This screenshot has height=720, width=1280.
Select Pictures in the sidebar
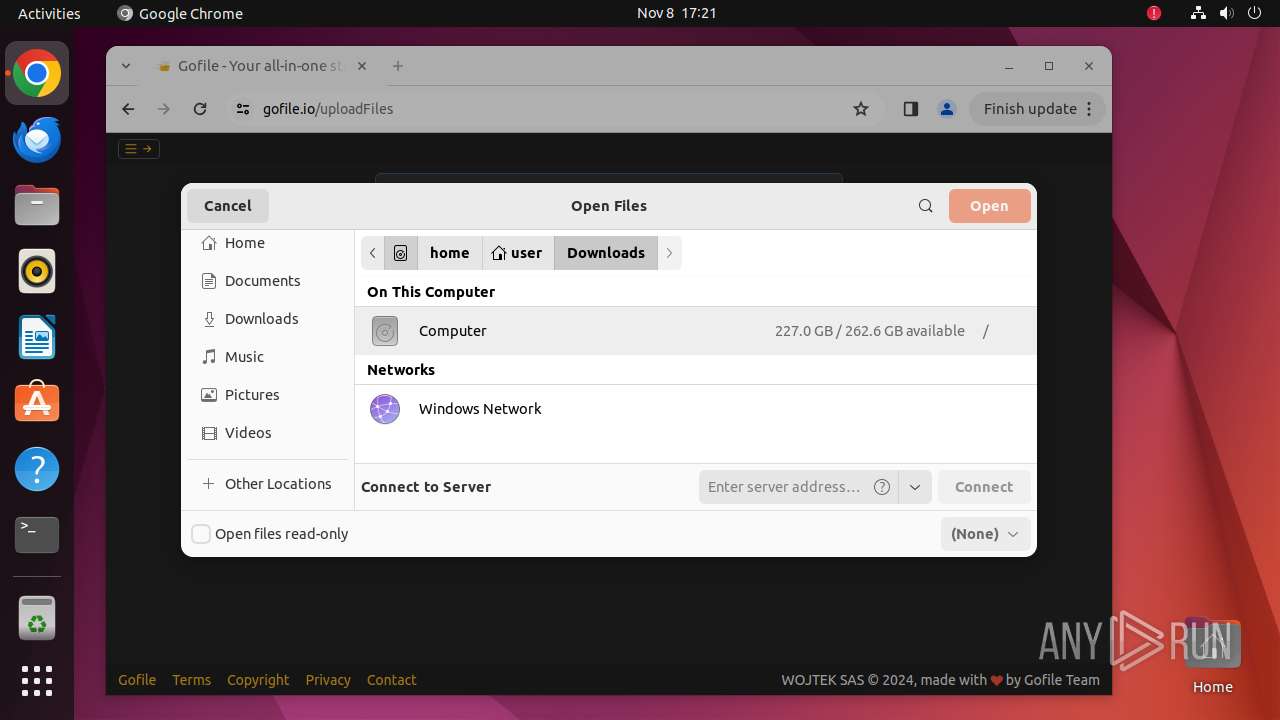[x=270, y=395]
